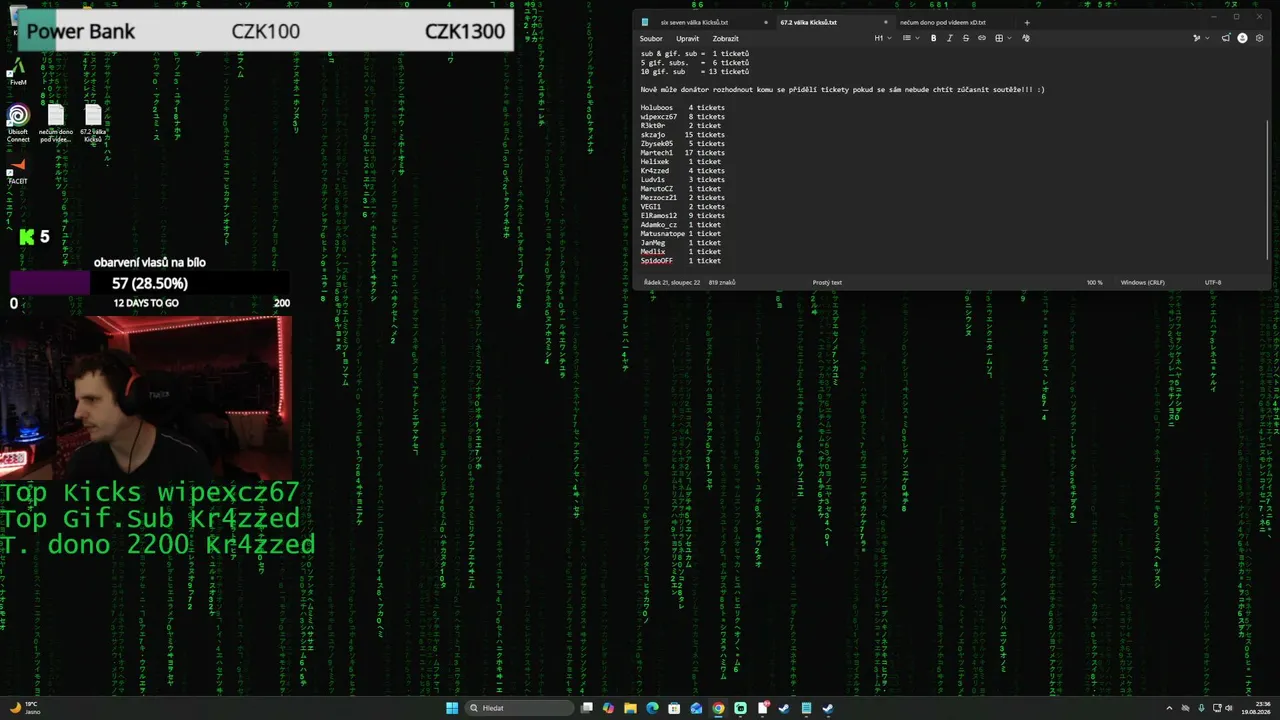Change the UTF-8 encoding in status bar

(x=1213, y=282)
